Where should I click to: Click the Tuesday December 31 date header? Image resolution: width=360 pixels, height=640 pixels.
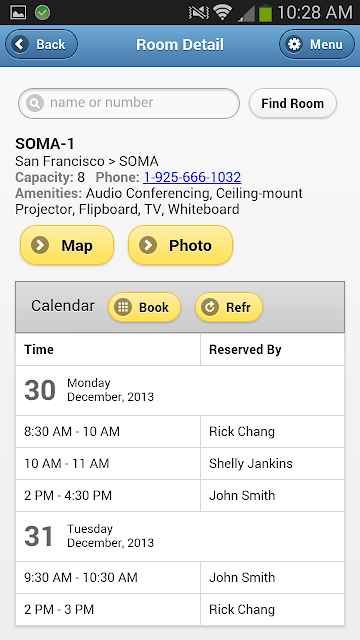[180, 536]
